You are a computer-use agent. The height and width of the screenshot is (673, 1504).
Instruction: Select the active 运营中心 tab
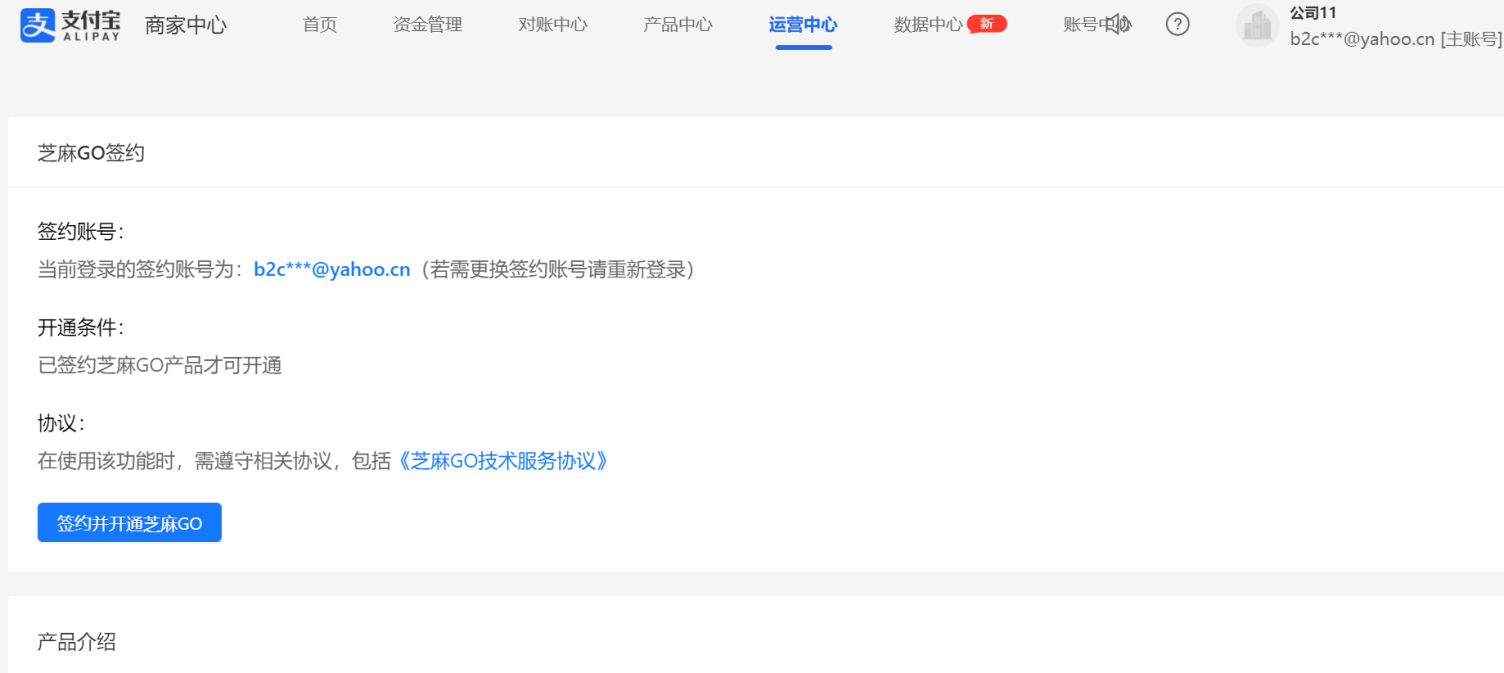pyautogui.click(x=803, y=24)
